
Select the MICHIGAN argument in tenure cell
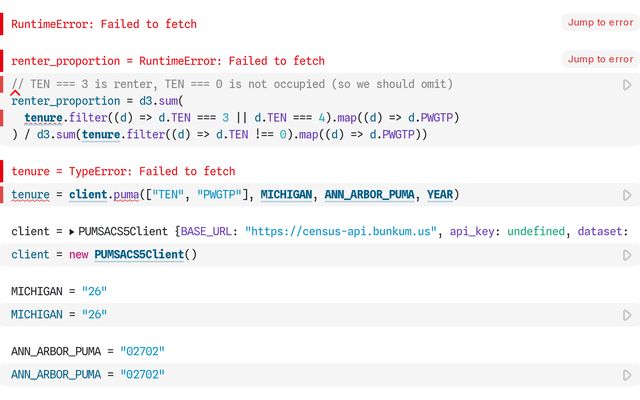(x=286, y=194)
